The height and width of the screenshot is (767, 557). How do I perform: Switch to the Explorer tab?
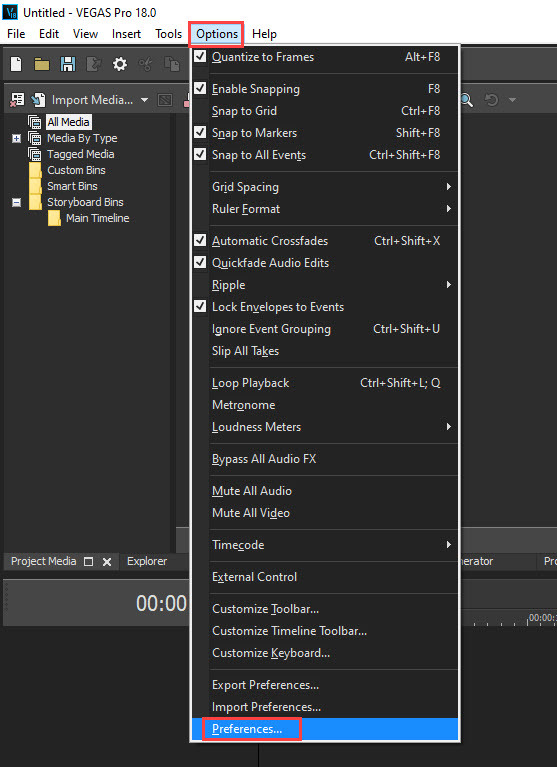click(x=147, y=561)
